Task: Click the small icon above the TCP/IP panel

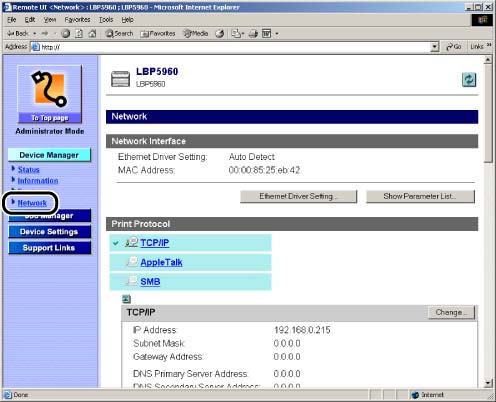Action: tap(126, 299)
